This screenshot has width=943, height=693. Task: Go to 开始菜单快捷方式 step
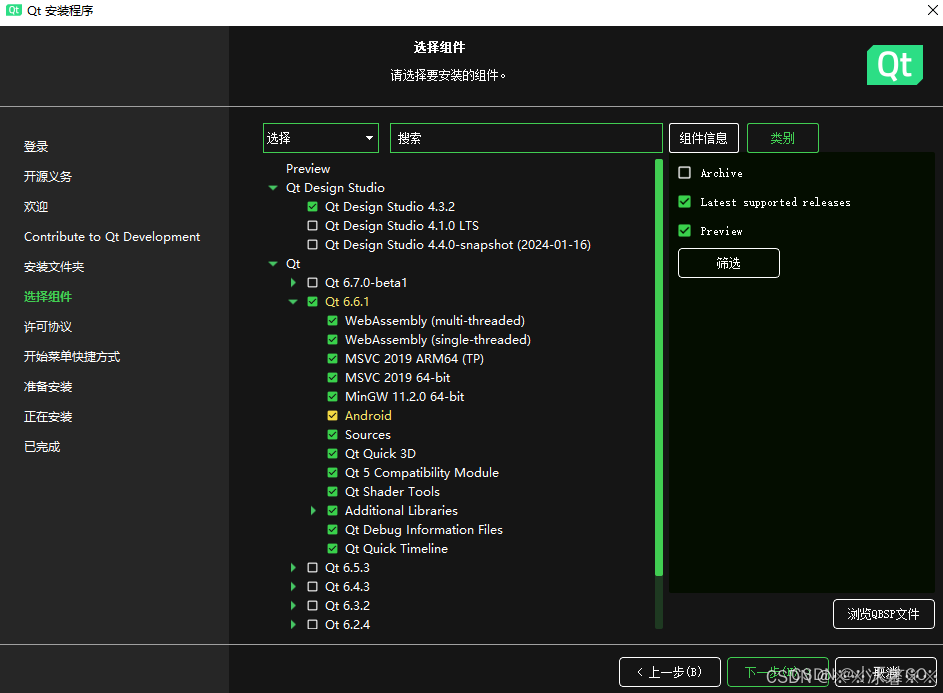pos(72,357)
